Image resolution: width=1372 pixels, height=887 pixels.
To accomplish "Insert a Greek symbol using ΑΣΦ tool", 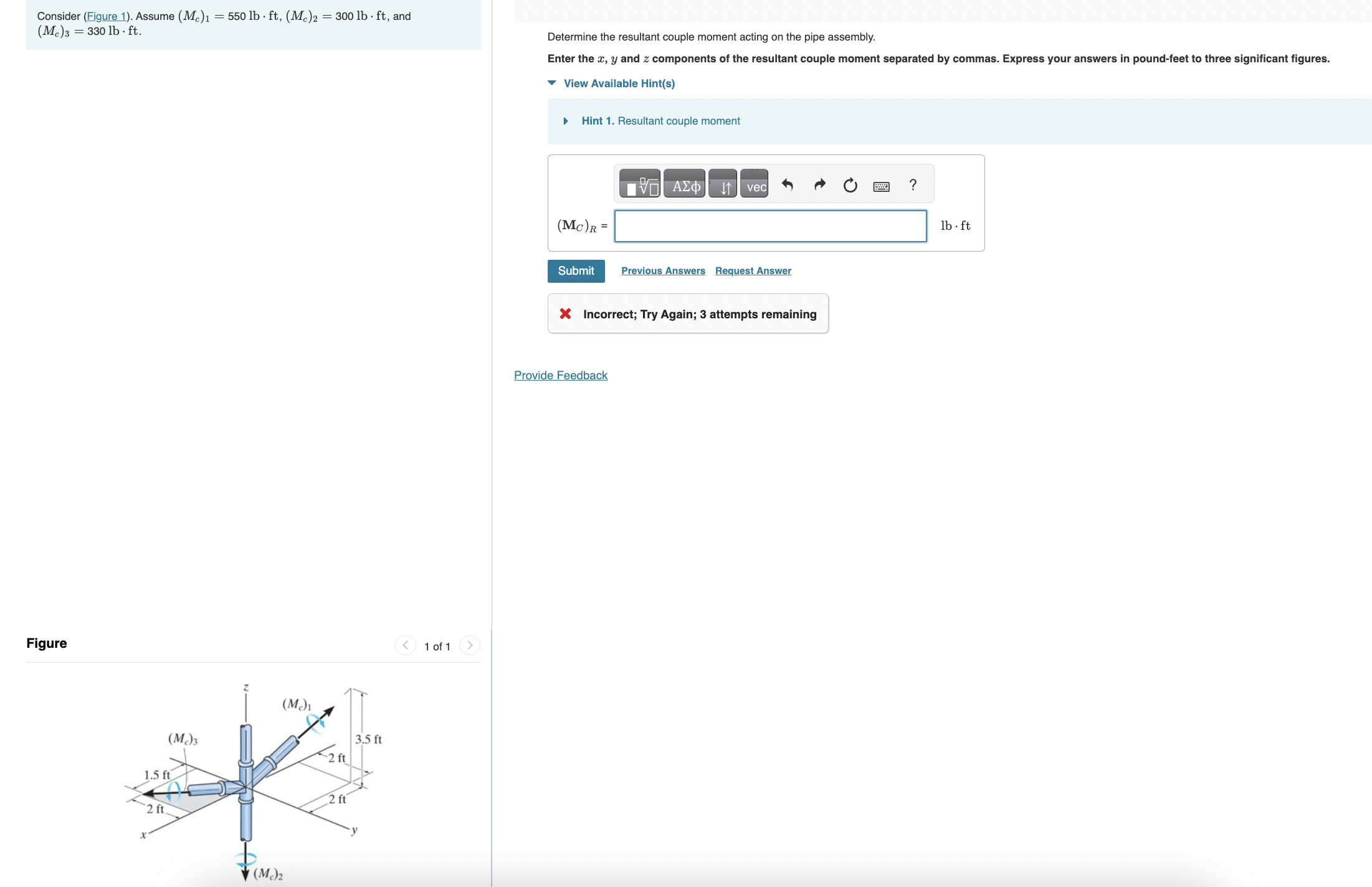I will [684, 184].
